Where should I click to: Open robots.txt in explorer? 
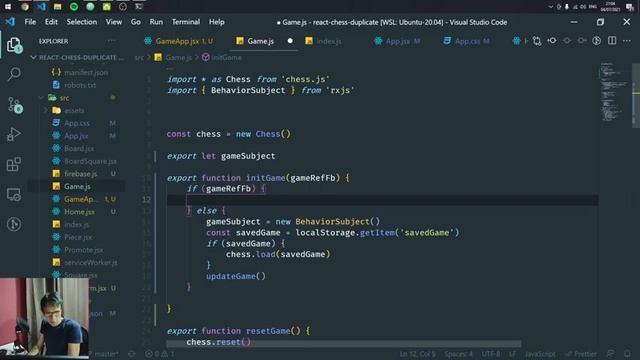(x=80, y=85)
